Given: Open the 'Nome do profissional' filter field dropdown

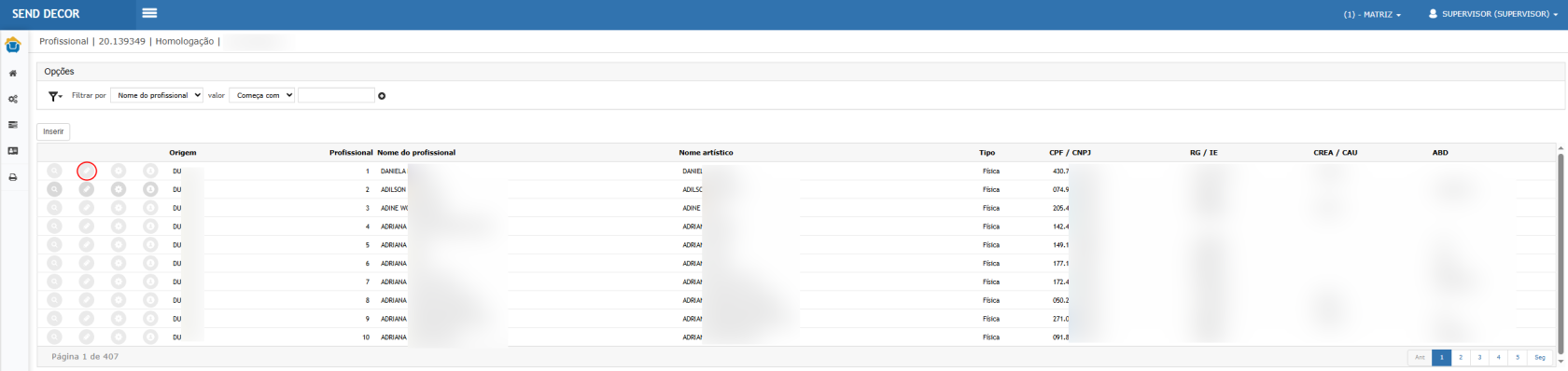Looking at the screenshot, I should coord(157,95).
